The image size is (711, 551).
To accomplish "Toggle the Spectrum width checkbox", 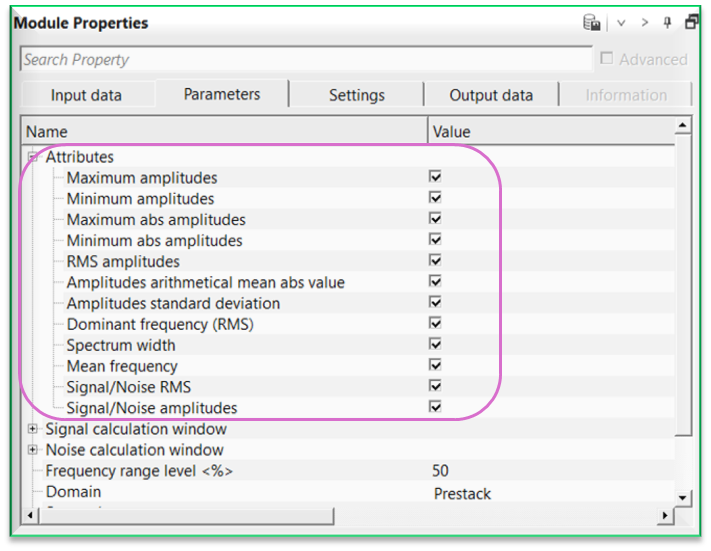I will point(435,344).
